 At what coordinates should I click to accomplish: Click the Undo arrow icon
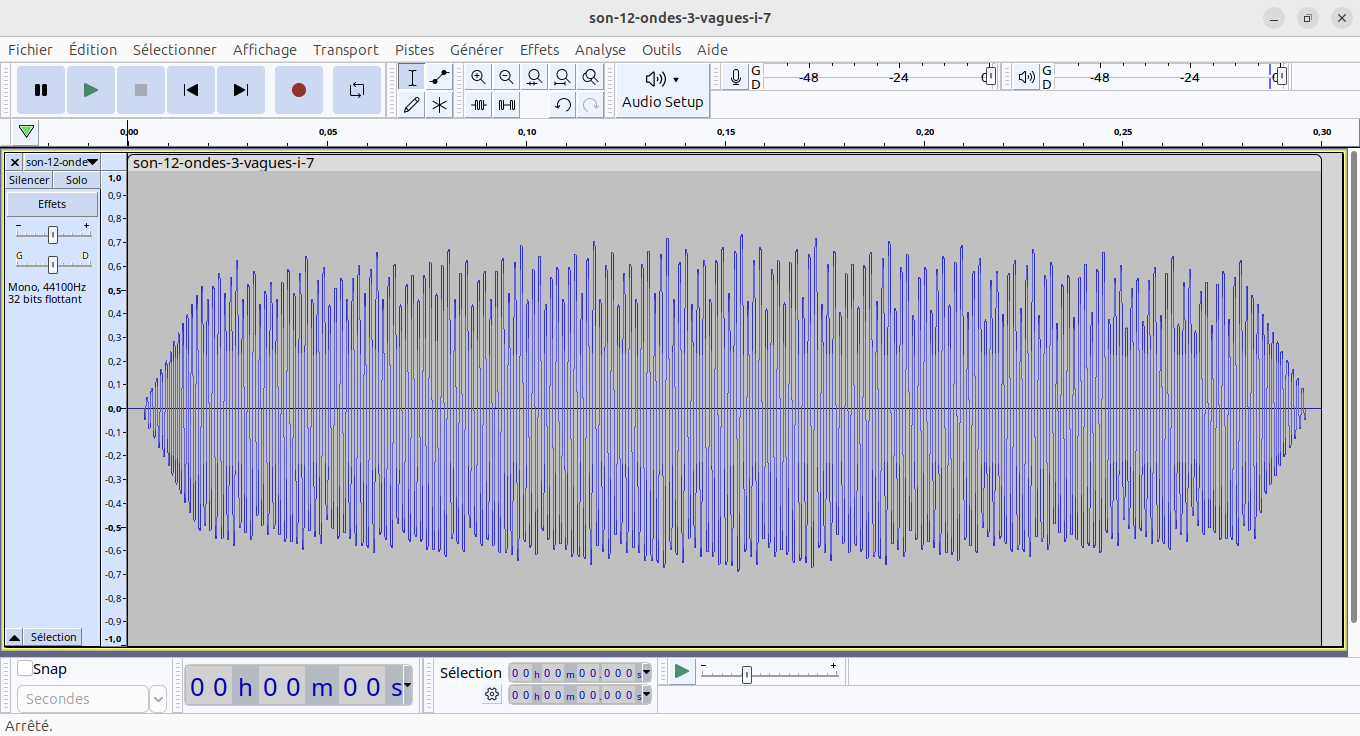coord(563,105)
